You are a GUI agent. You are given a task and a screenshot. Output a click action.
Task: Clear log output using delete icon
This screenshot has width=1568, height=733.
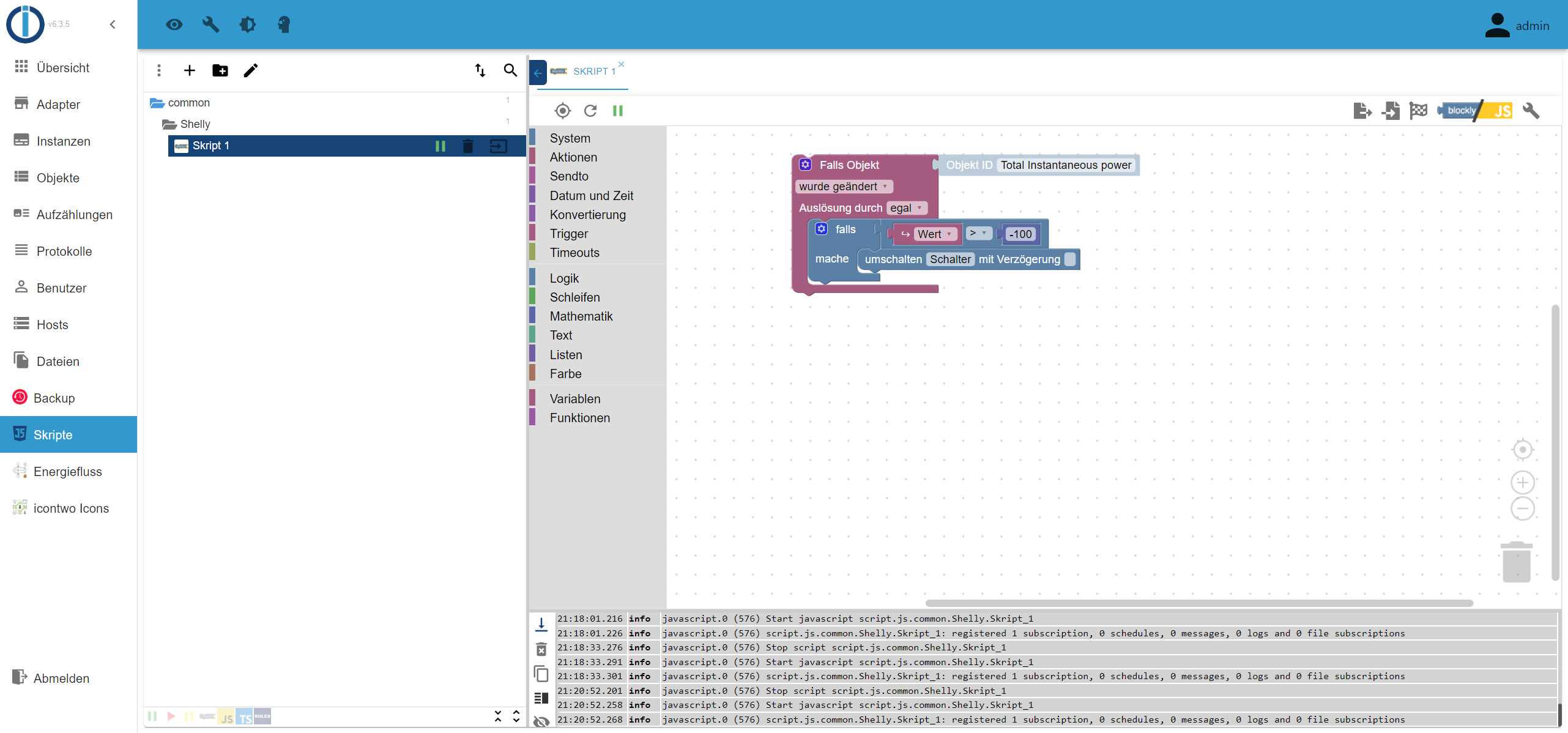pos(541,649)
